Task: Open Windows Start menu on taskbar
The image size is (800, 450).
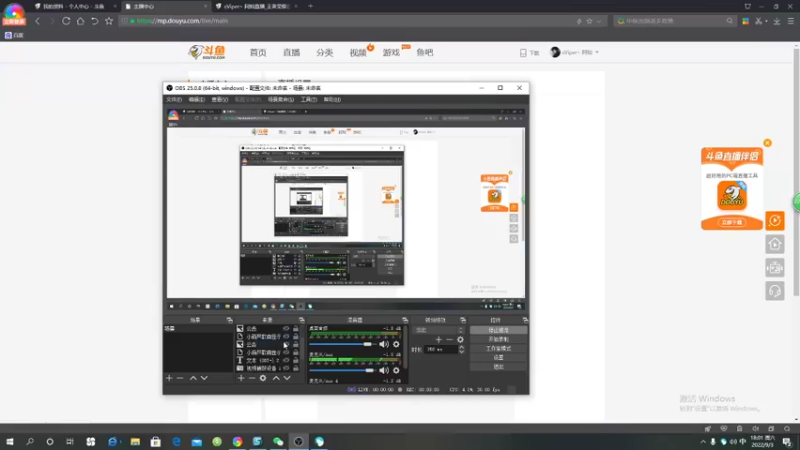Action: 10,442
